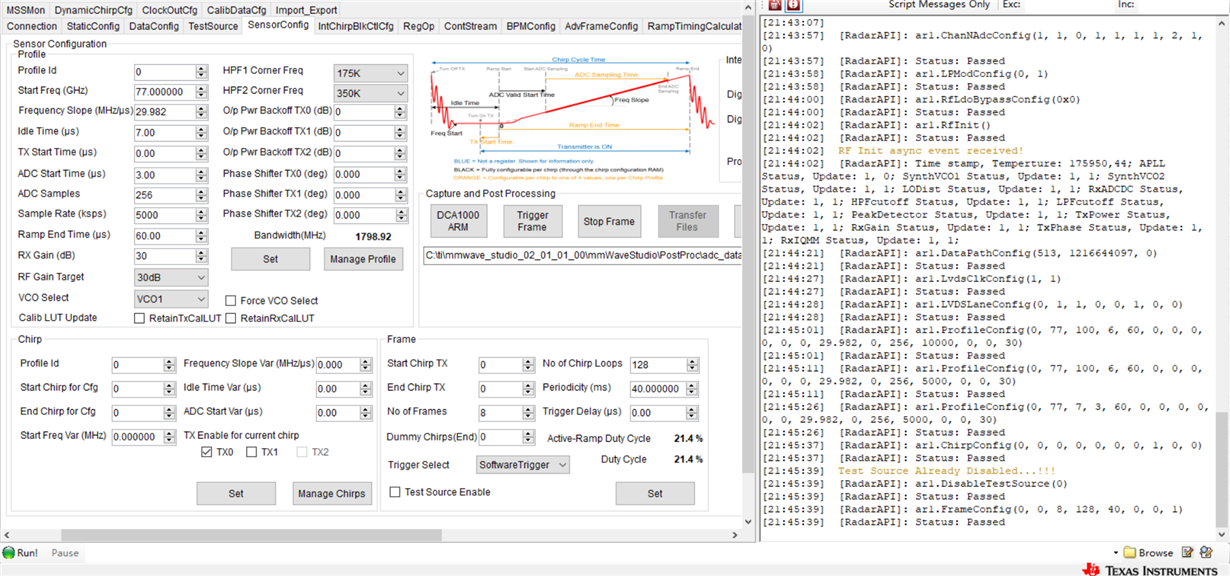Click the ADC data file path field

pyautogui.click(x=583, y=256)
